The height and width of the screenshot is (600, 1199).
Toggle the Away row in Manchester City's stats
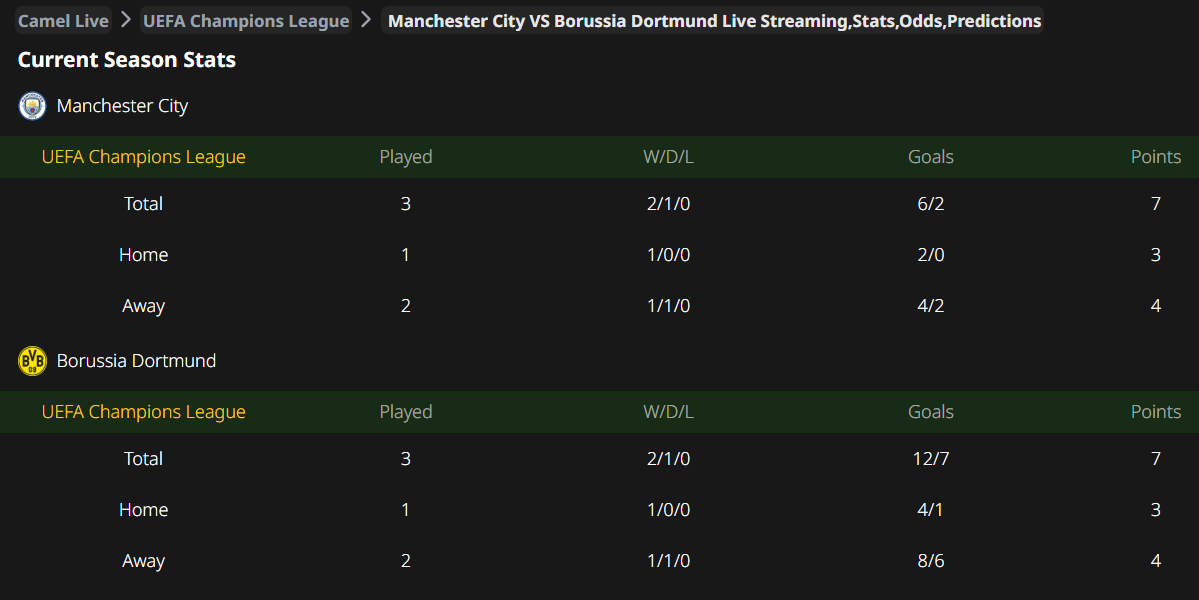coord(143,305)
